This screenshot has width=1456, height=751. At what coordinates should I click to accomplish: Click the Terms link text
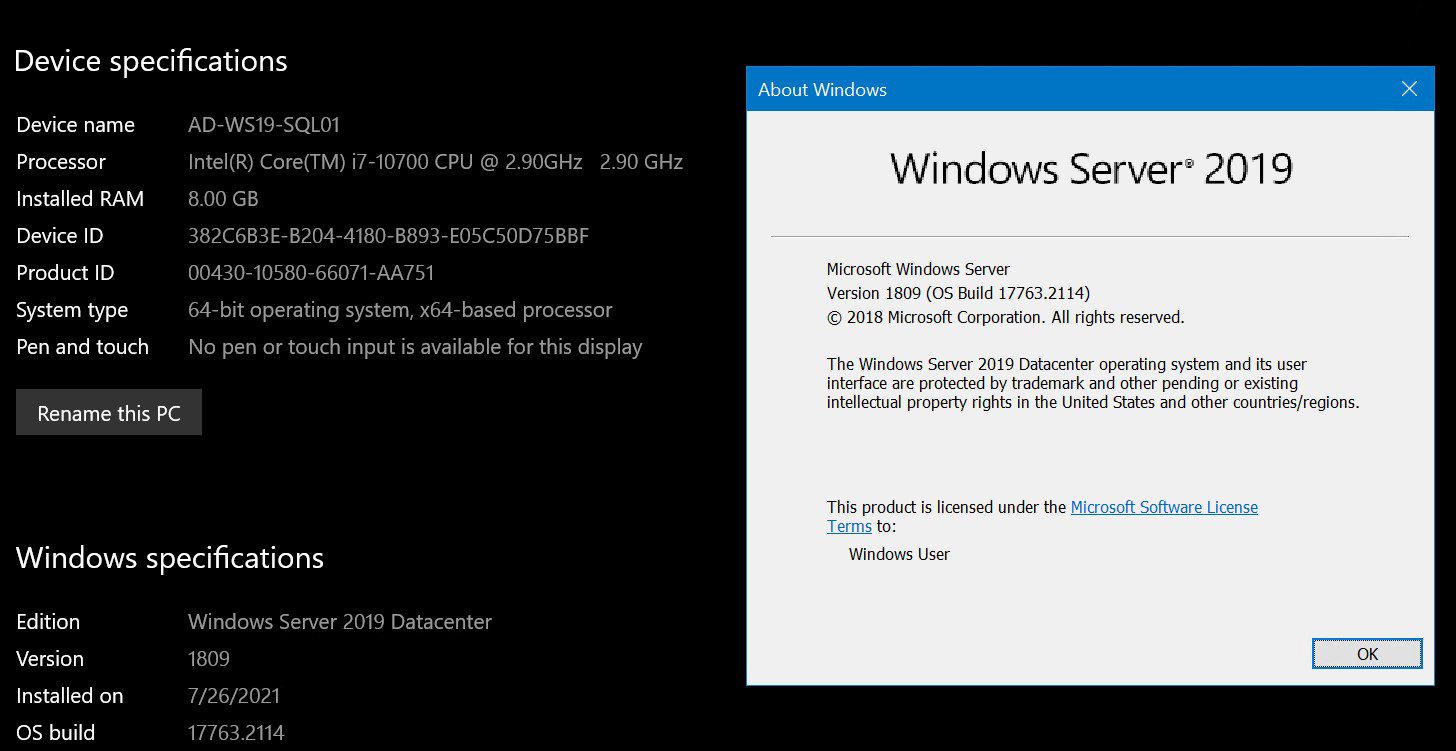pos(849,526)
